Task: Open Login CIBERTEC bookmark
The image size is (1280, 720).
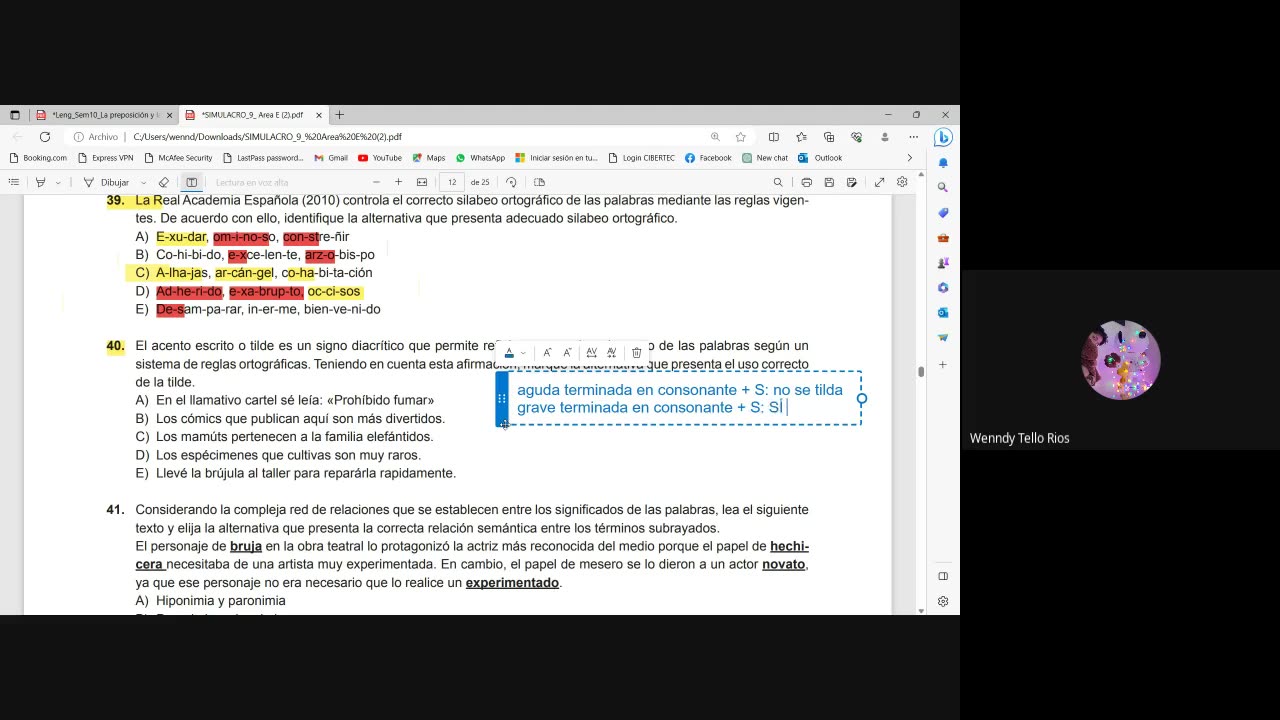Action: (641, 158)
